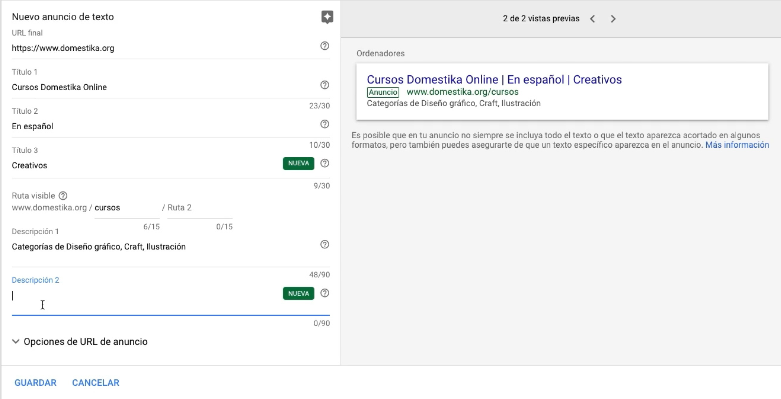Open the ad suggestions icon beside the form title

coord(327,17)
